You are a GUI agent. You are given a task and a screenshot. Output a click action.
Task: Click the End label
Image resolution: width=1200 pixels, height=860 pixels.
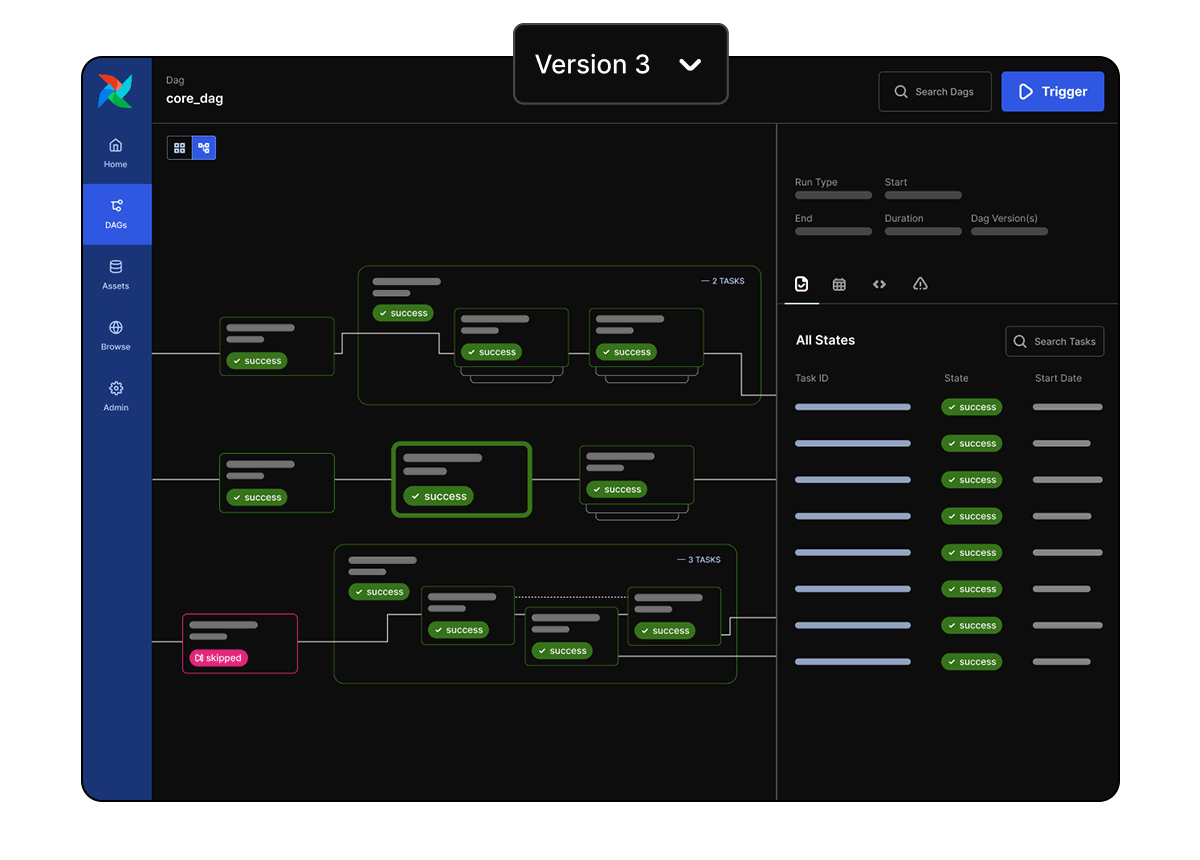point(804,218)
